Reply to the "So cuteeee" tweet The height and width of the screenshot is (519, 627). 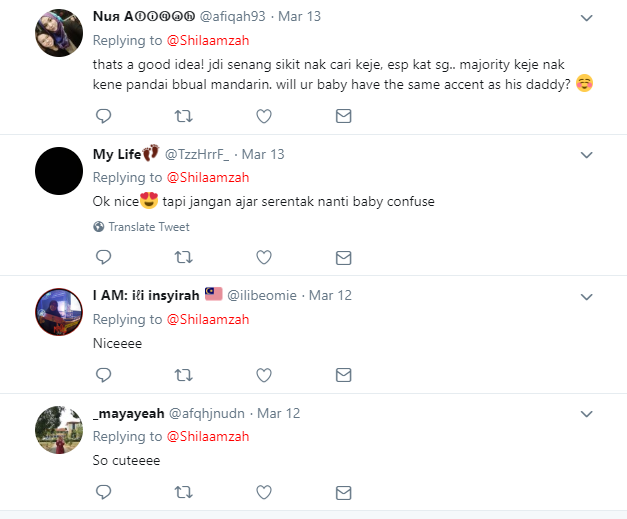pos(103,492)
